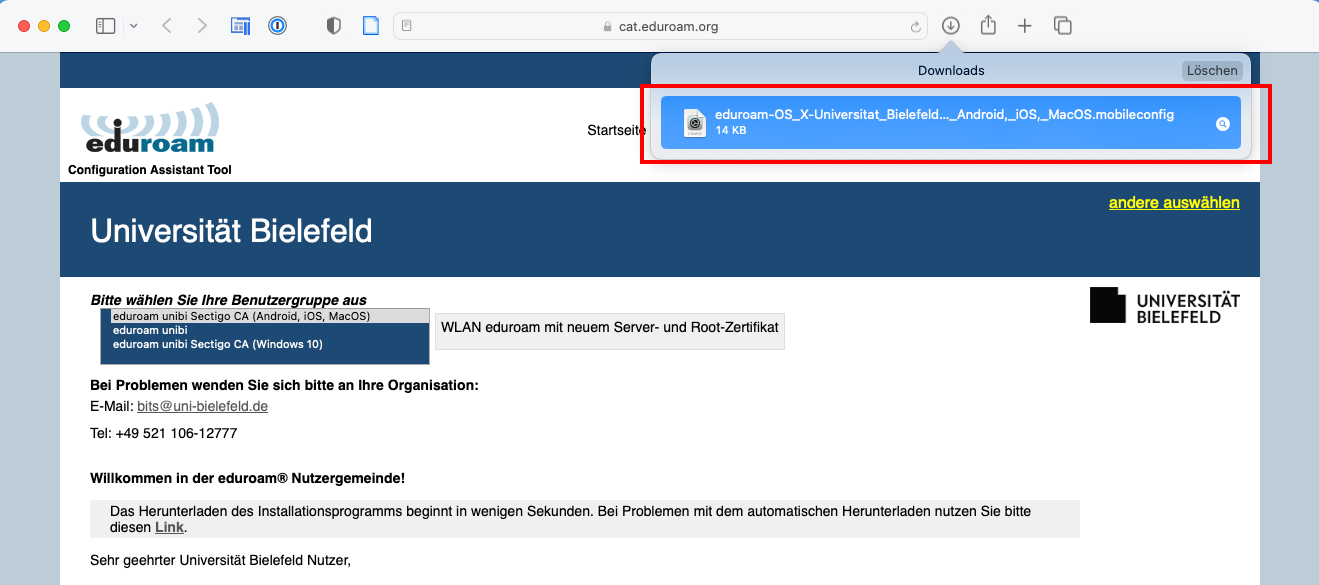
Task: Click the reader view icon in address bar
Action: pos(407,27)
